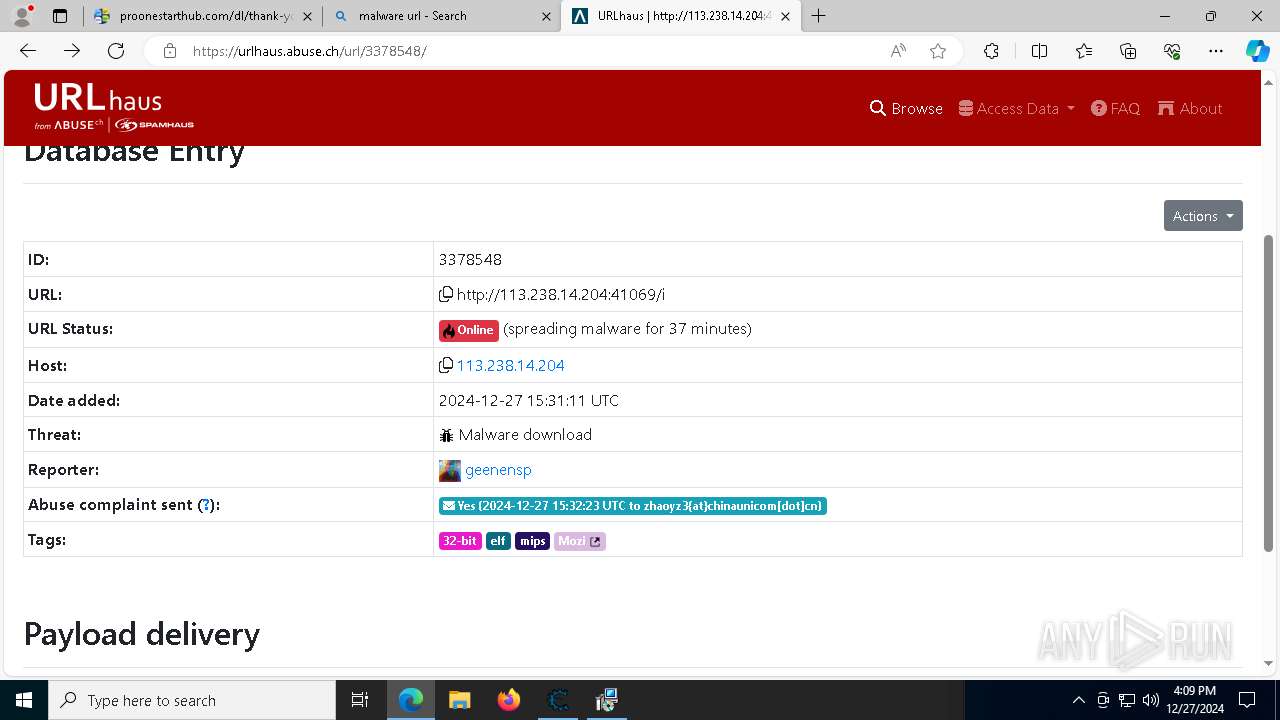
Task: Close the URLhaus tab
Action: (x=785, y=16)
